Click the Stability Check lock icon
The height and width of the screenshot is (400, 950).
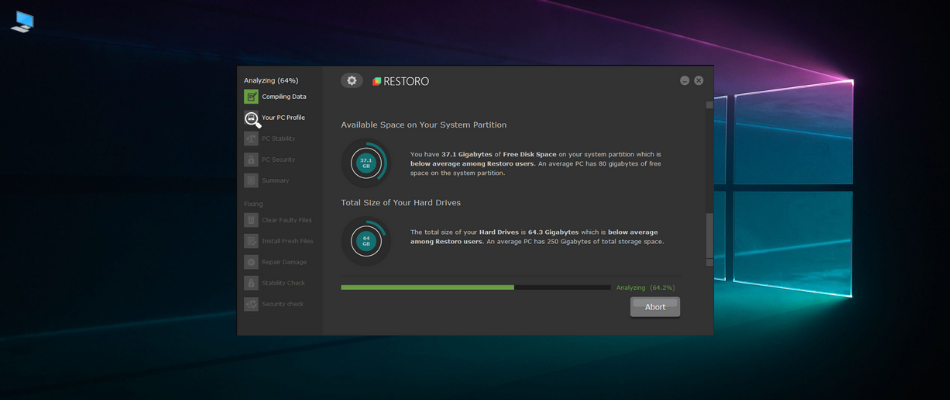pos(251,283)
